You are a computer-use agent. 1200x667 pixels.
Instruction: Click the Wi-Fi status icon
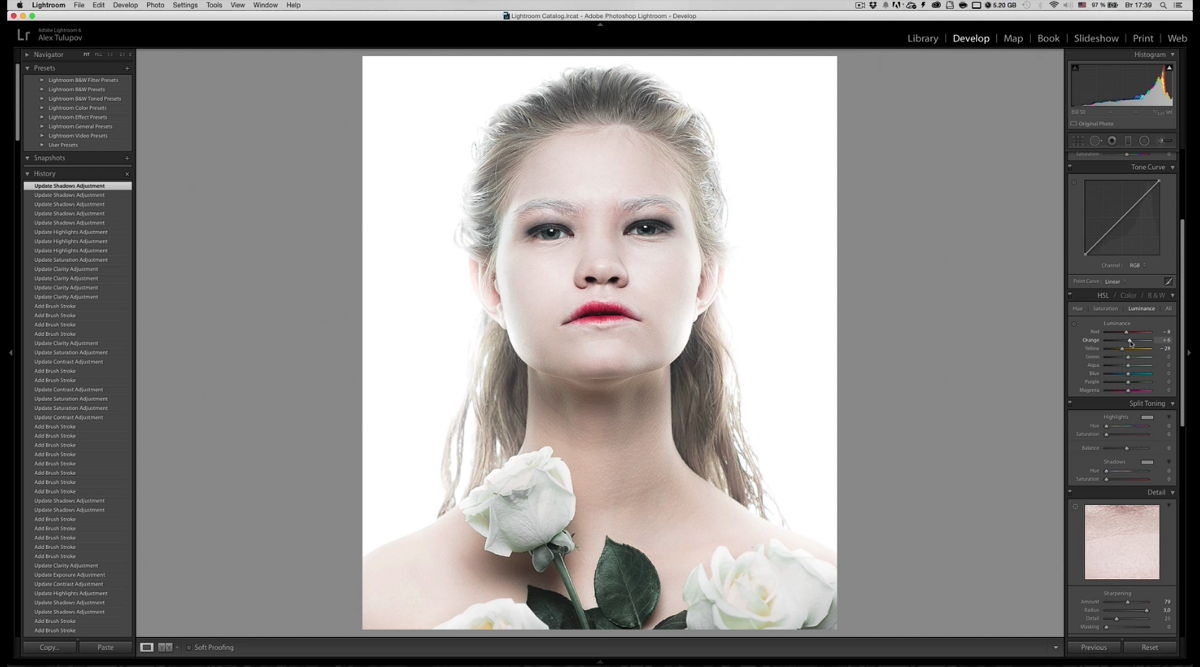click(1054, 5)
